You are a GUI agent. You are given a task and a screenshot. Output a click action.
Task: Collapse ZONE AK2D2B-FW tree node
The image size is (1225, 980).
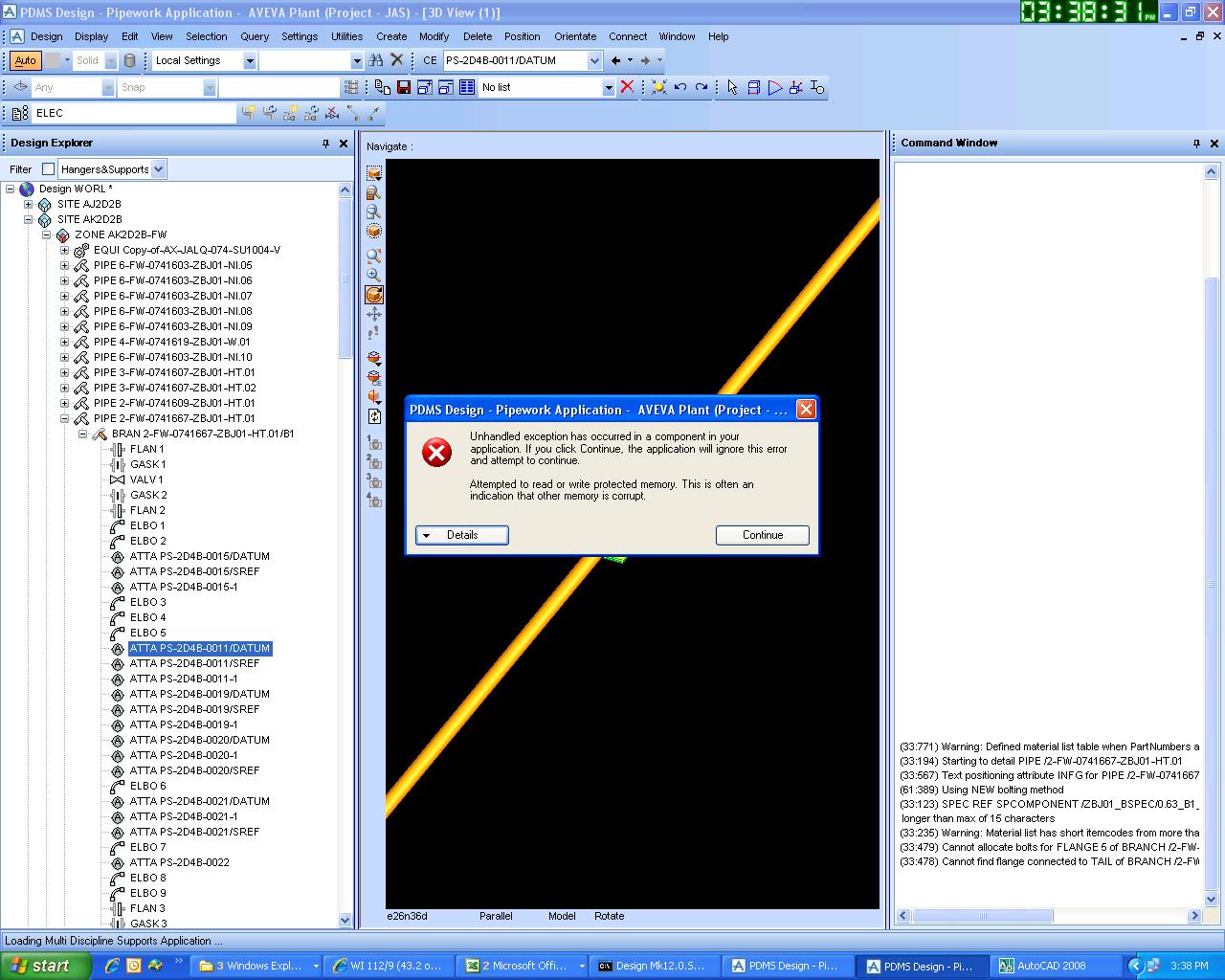(46, 234)
